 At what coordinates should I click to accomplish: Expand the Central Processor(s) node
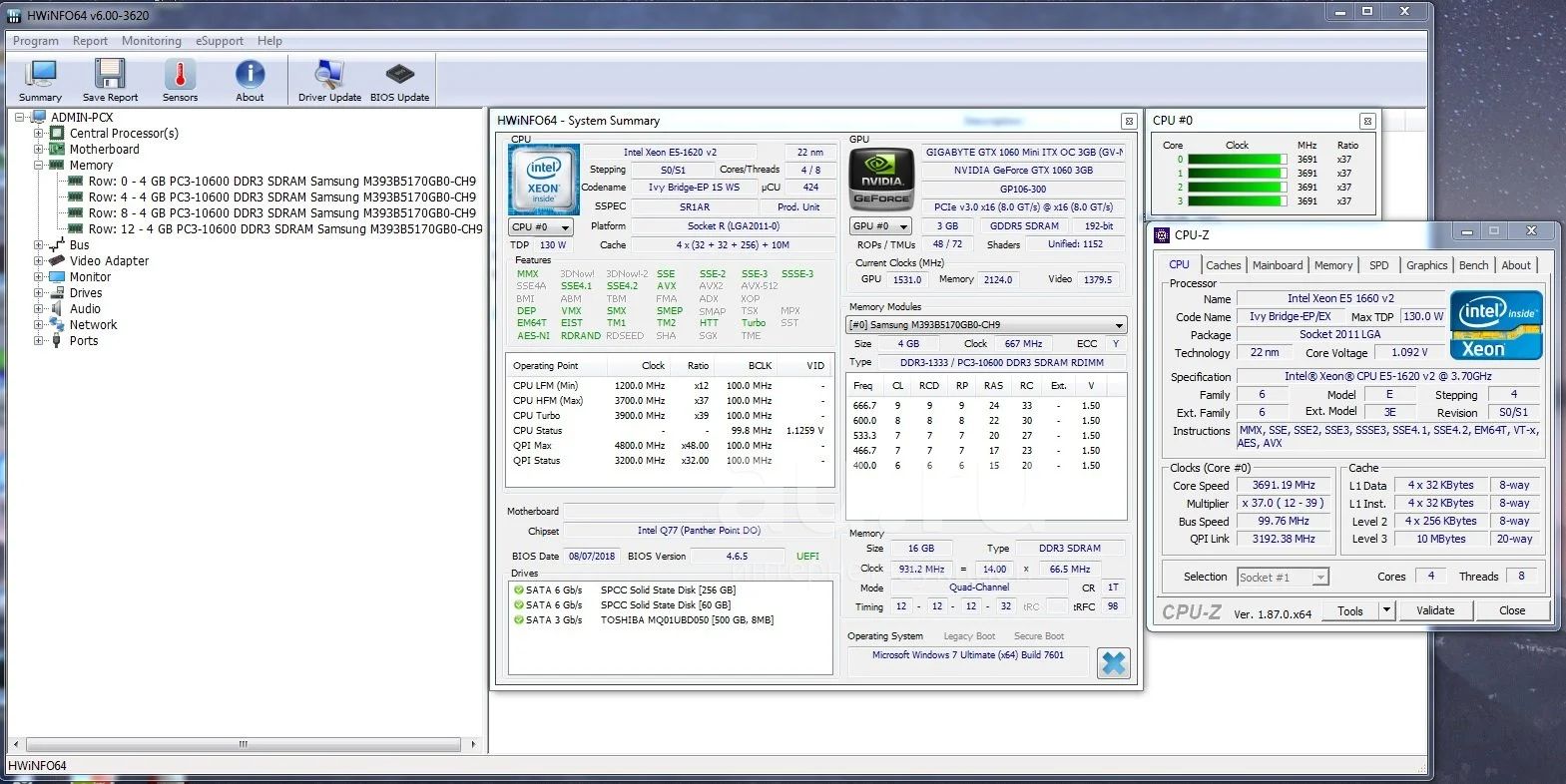[x=38, y=133]
